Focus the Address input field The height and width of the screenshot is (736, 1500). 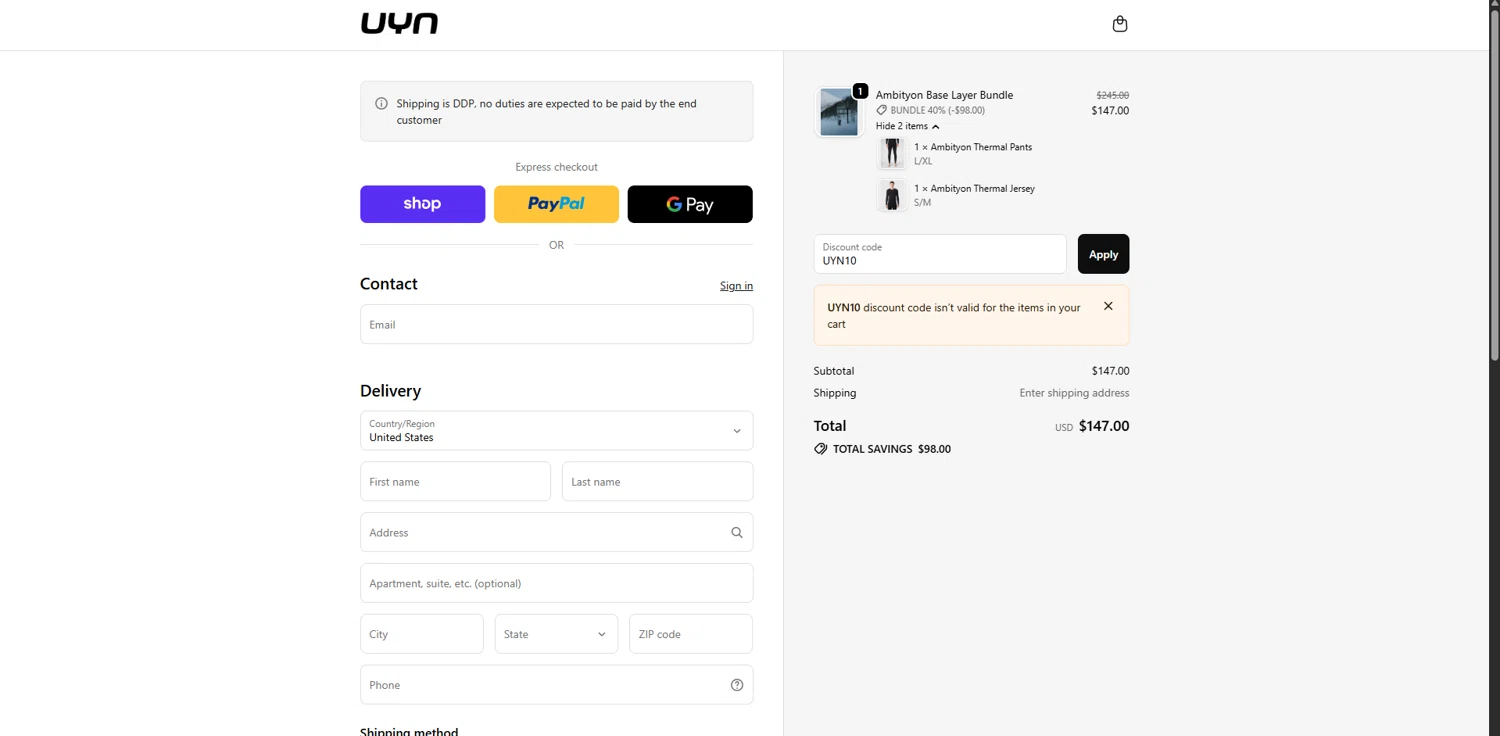pyautogui.click(x=556, y=532)
